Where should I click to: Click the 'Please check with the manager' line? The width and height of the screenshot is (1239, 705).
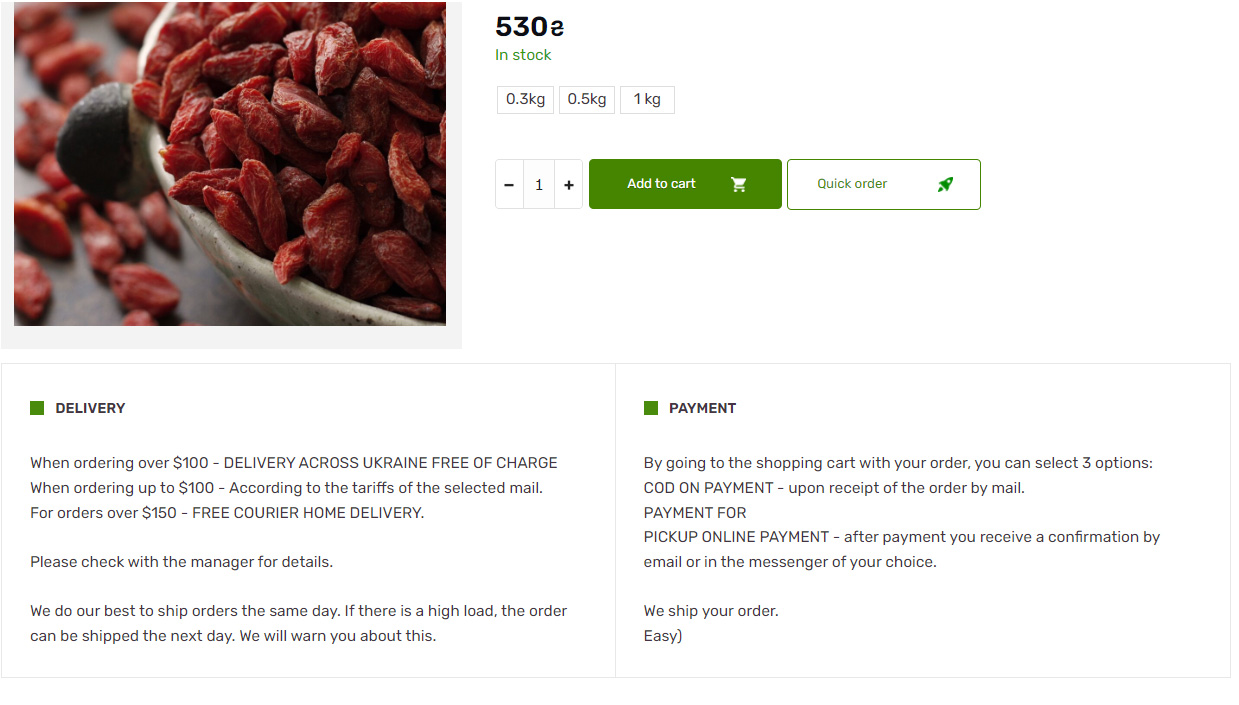pos(181,562)
